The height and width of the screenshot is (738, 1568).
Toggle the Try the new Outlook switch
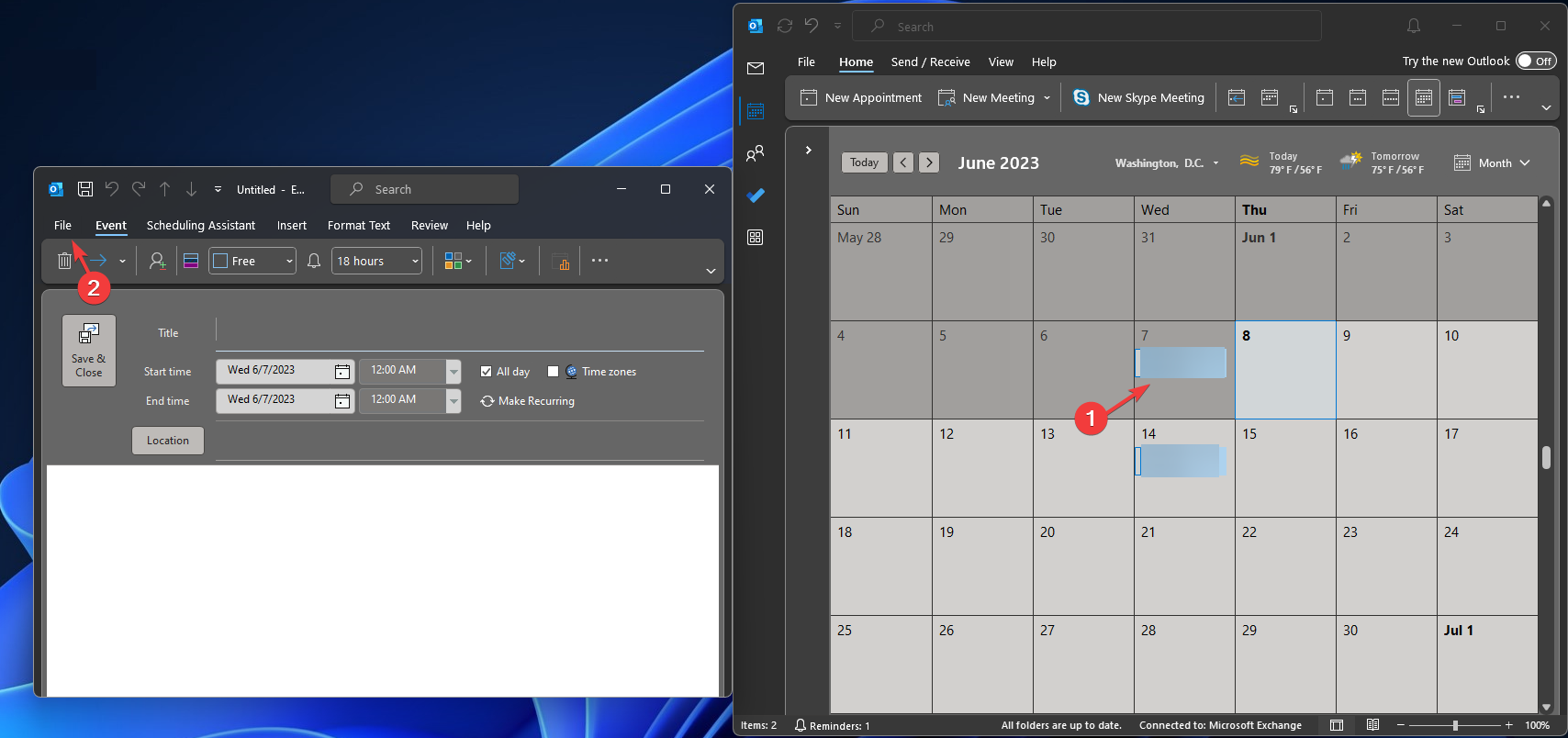pyautogui.click(x=1536, y=61)
